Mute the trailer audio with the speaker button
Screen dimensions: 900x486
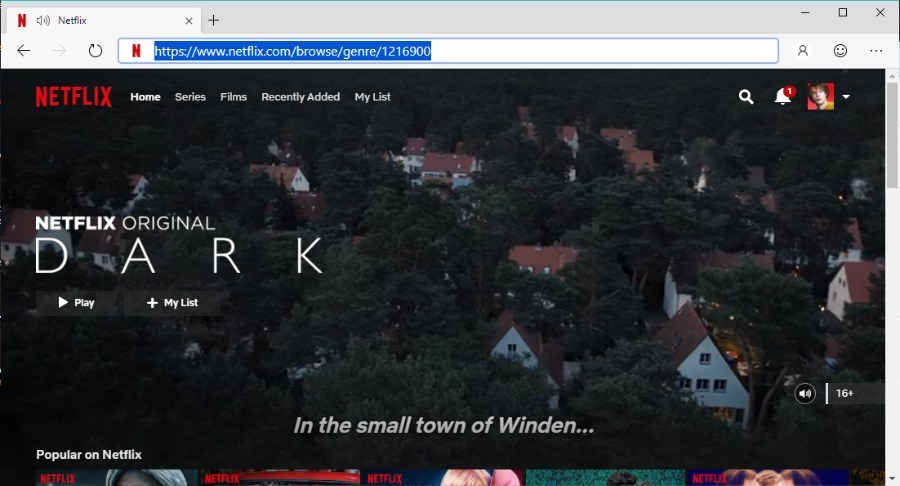pos(806,393)
